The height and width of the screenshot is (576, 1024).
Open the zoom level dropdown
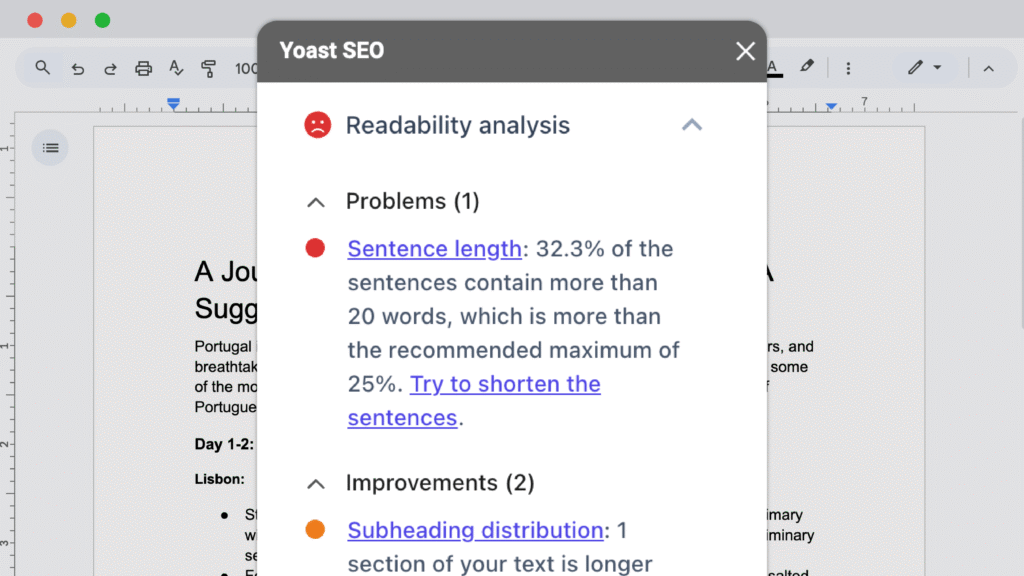pos(247,68)
